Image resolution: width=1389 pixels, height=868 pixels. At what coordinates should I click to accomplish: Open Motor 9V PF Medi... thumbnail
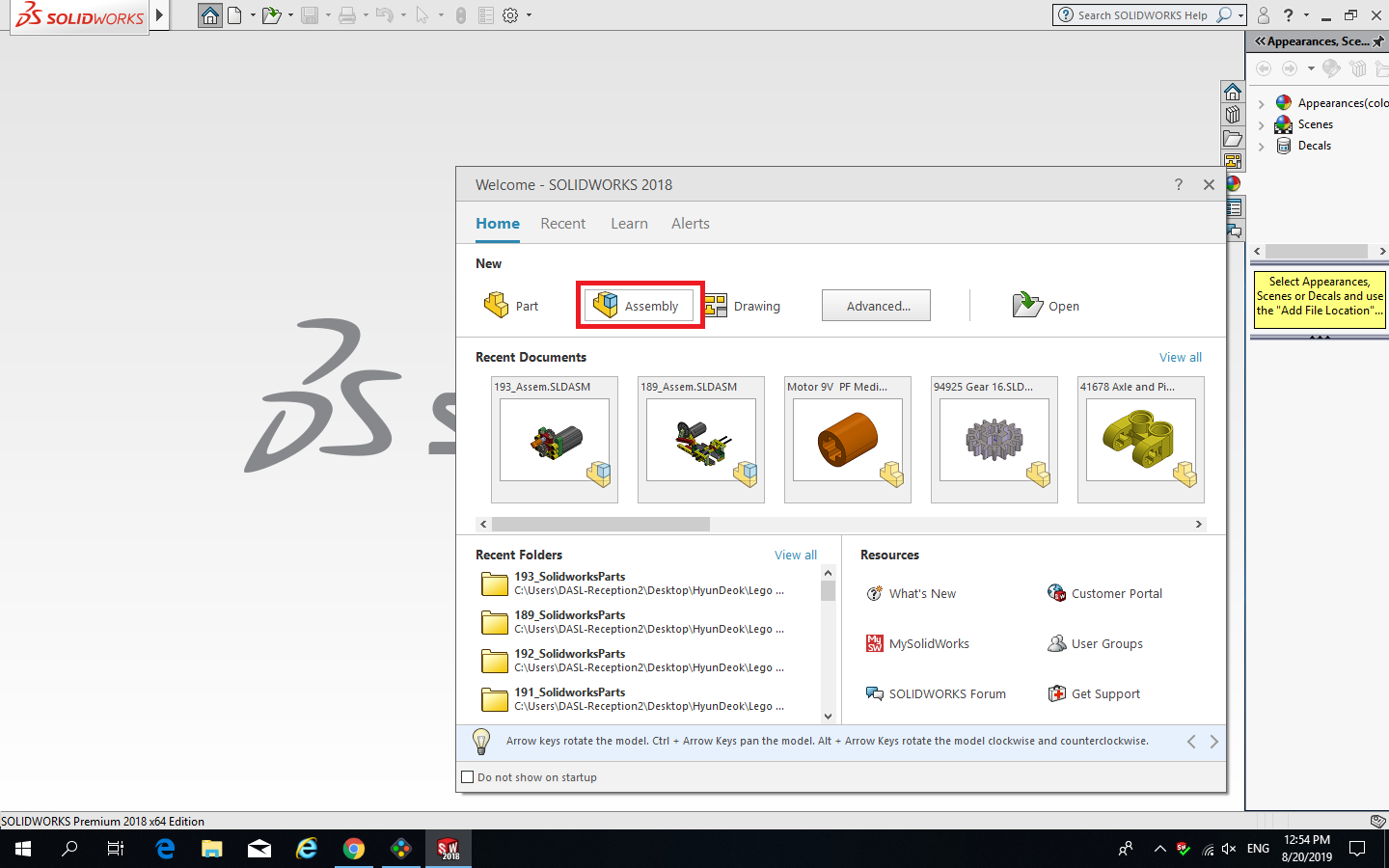pyautogui.click(x=848, y=440)
